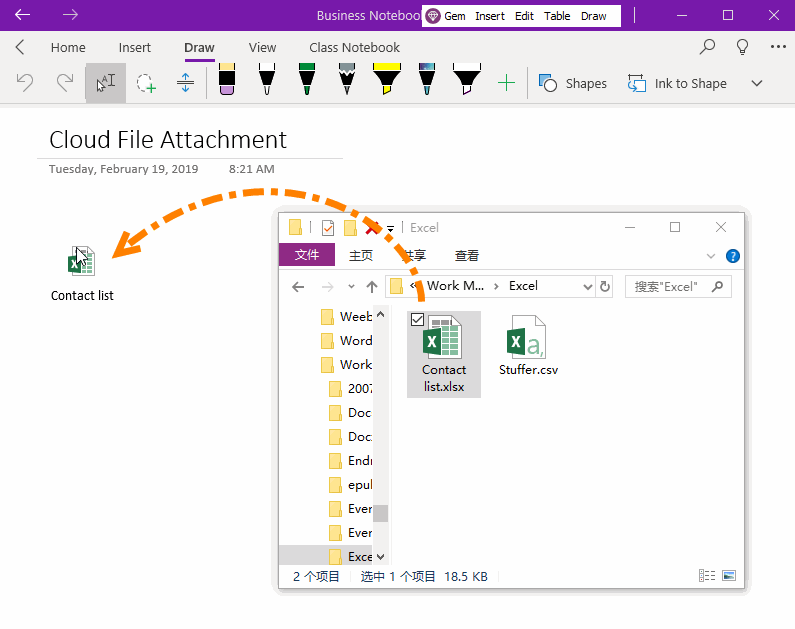Pick the gray pencil
The height and width of the screenshot is (629, 795).
347,79
